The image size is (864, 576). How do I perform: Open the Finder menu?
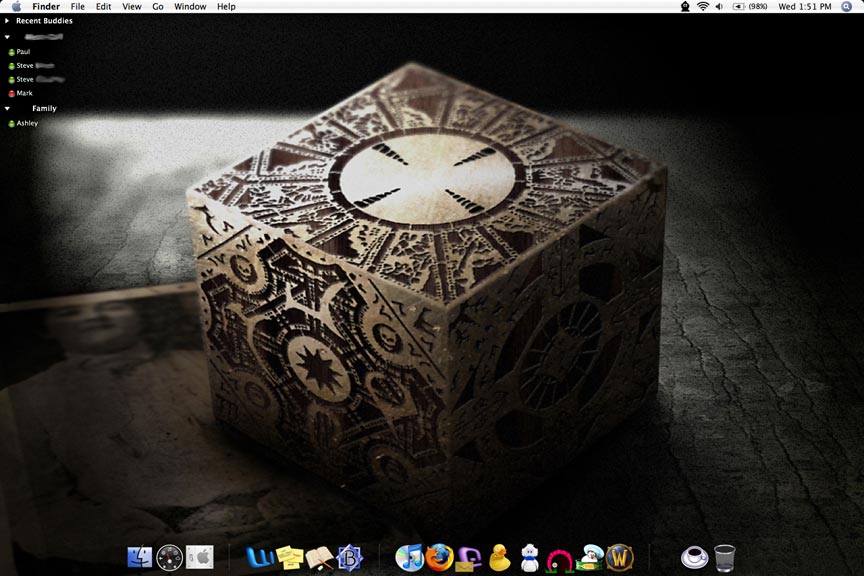[x=46, y=7]
